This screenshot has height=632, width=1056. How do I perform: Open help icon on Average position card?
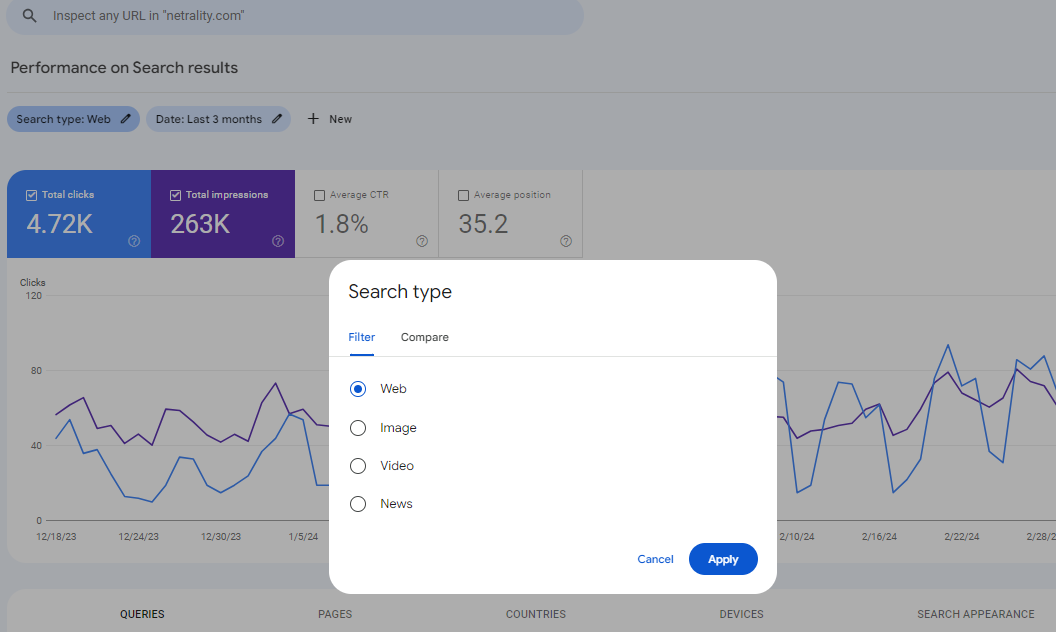(566, 241)
